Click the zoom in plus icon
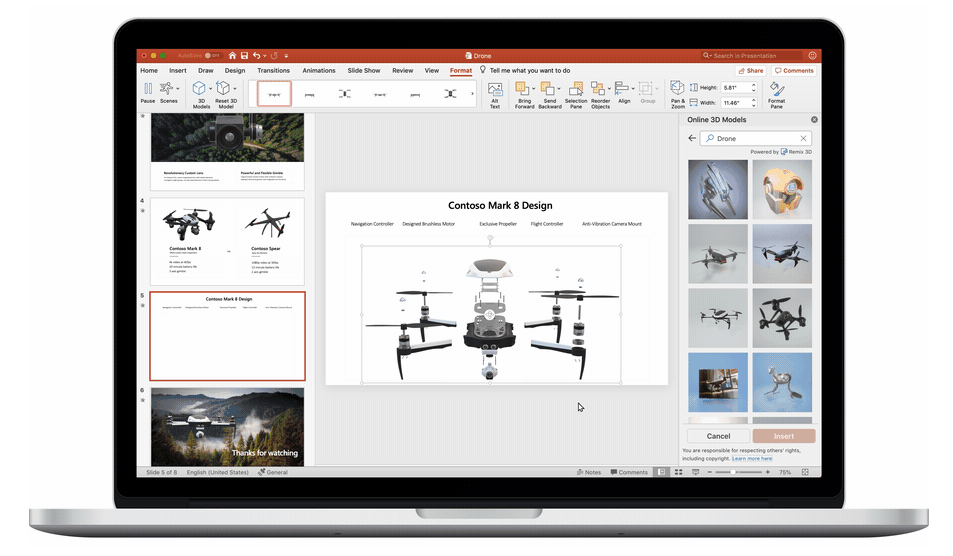This screenshot has width=953, height=556. pyautogui.click(x=768, y=472)
